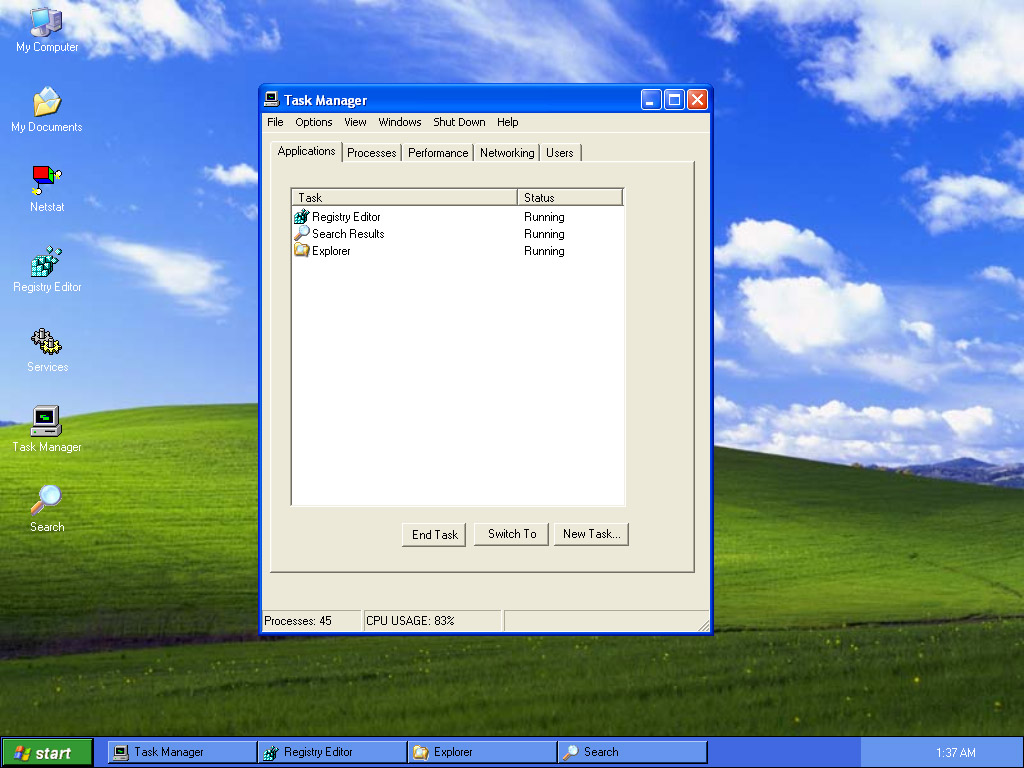1024x768 pixels.
Task: Select the 'Registry Editor' task row
Action: pyautogui.click(x=458, y=217)
